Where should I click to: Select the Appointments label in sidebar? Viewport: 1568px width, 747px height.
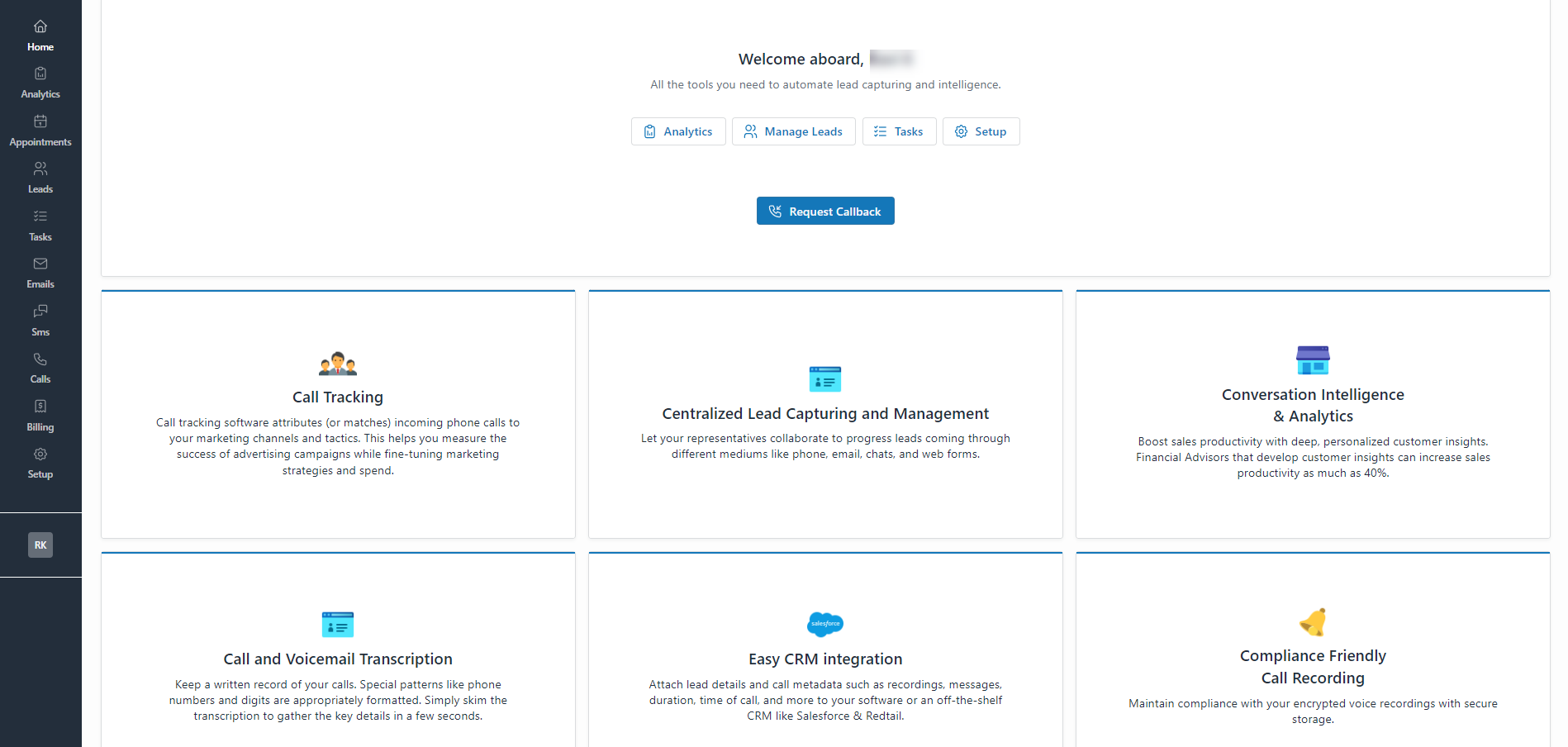pyautogui.click(x=40, y=142)
